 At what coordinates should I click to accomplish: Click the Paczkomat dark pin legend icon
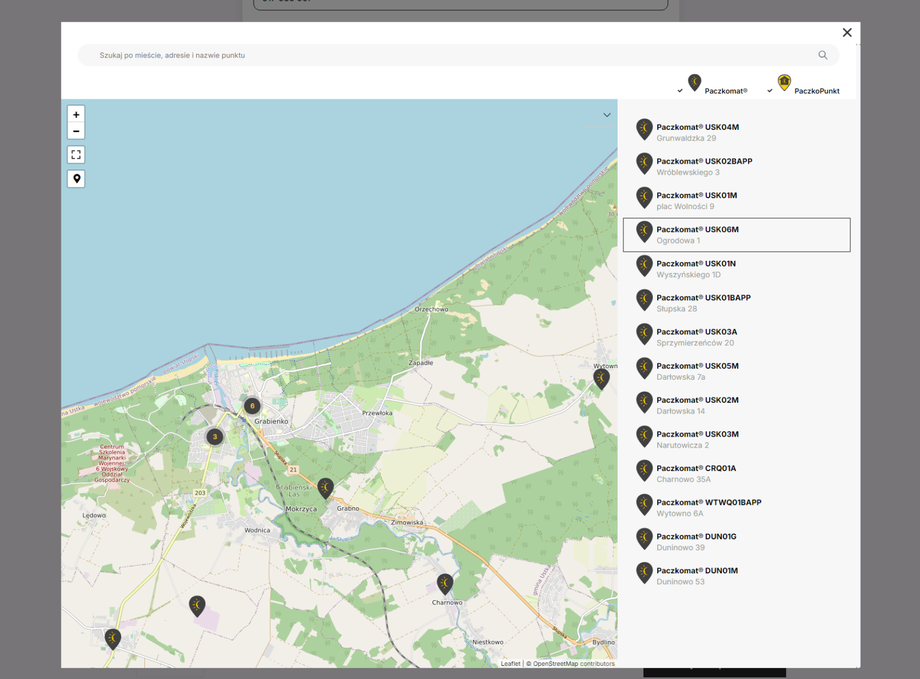tap(695, 83)
